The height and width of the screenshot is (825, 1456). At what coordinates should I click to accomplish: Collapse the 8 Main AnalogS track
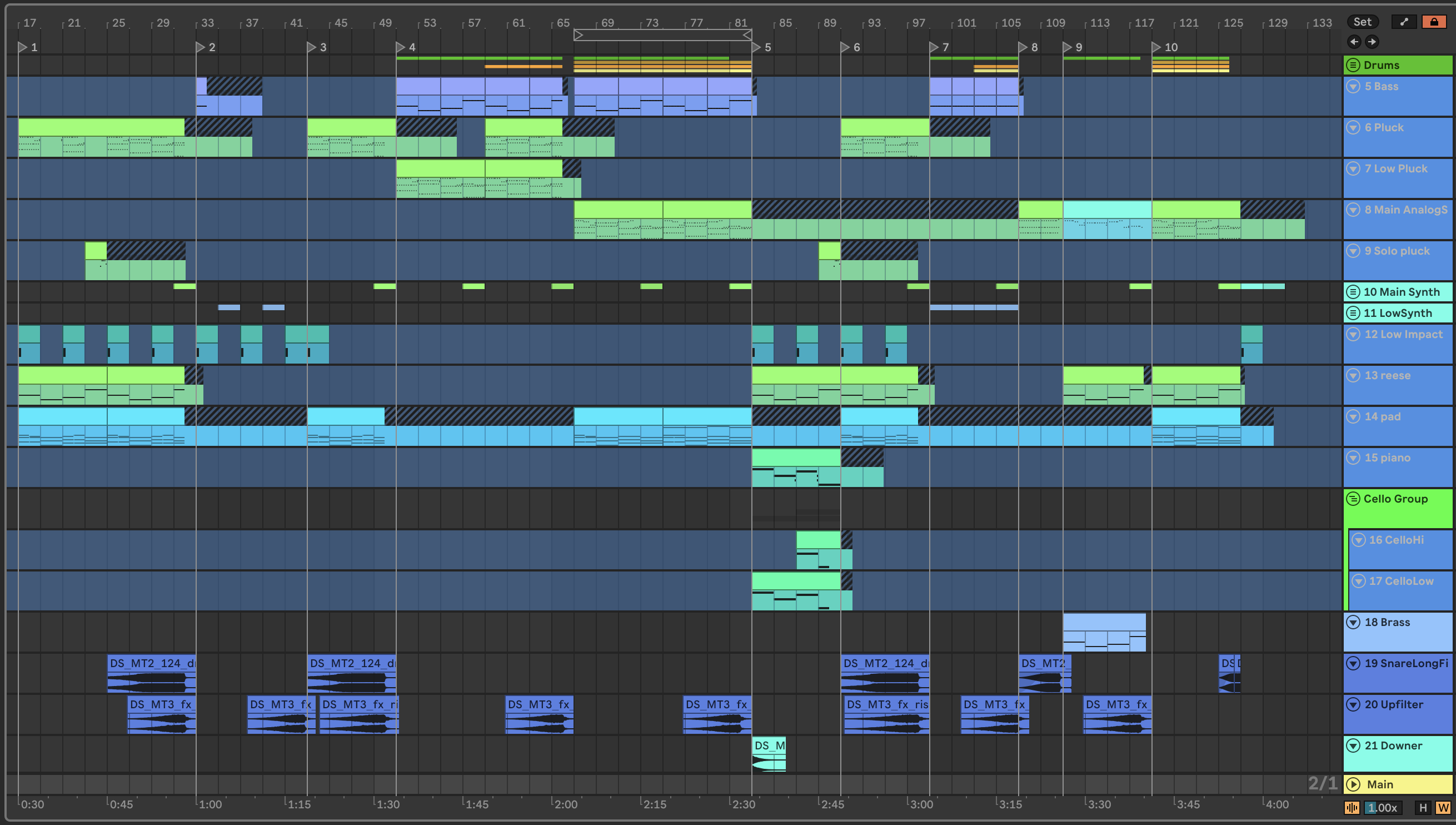point(1353,210)
